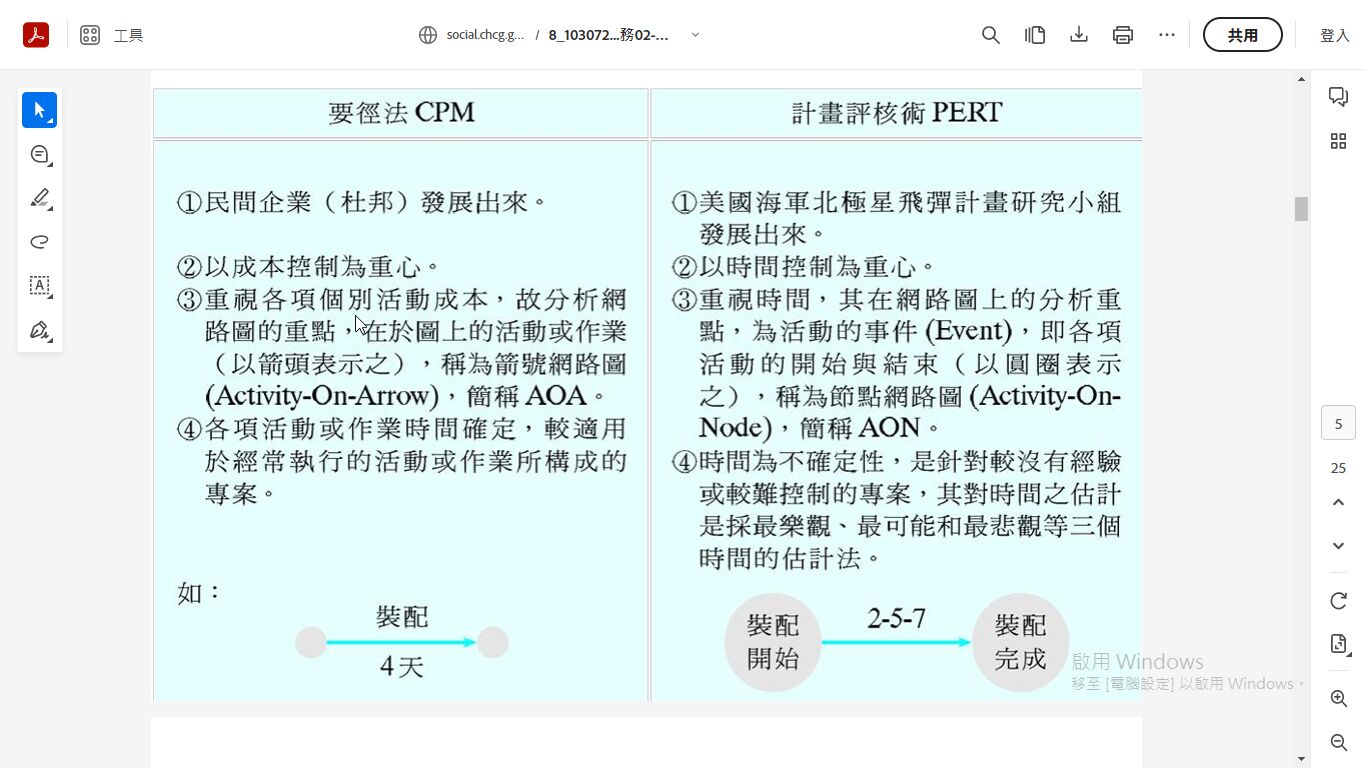Open the more options ellipsis menu

click(x=1167, y=35)
